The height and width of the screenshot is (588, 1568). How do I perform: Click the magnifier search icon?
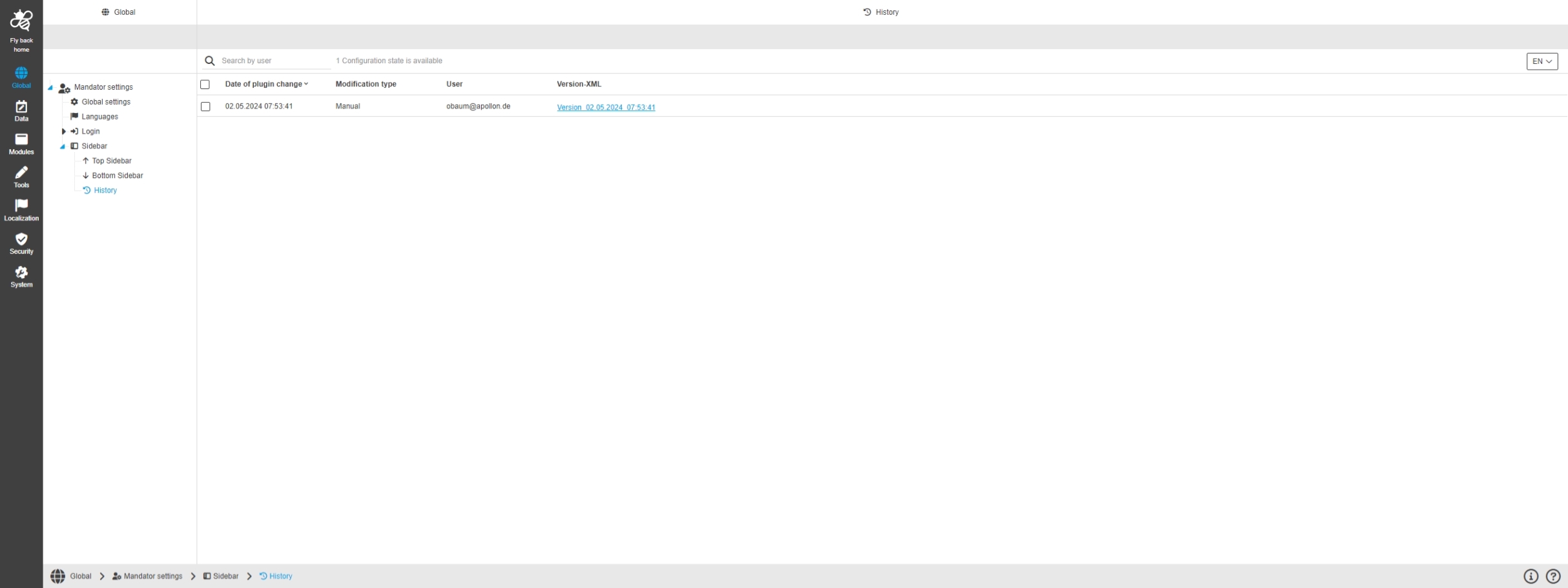[210, 61]
